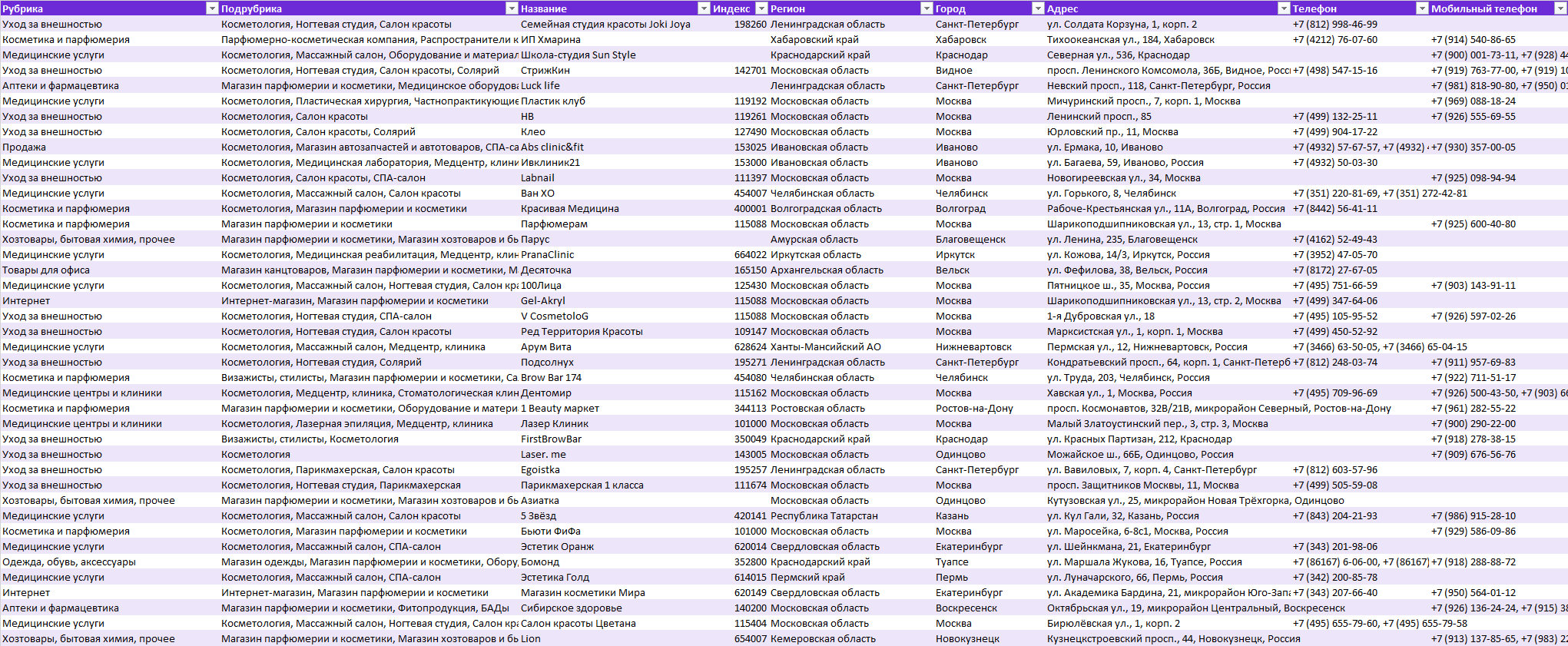Select the cell "Ред Территория Красоты"
The image size is (1568, 646).
point(615,331)
